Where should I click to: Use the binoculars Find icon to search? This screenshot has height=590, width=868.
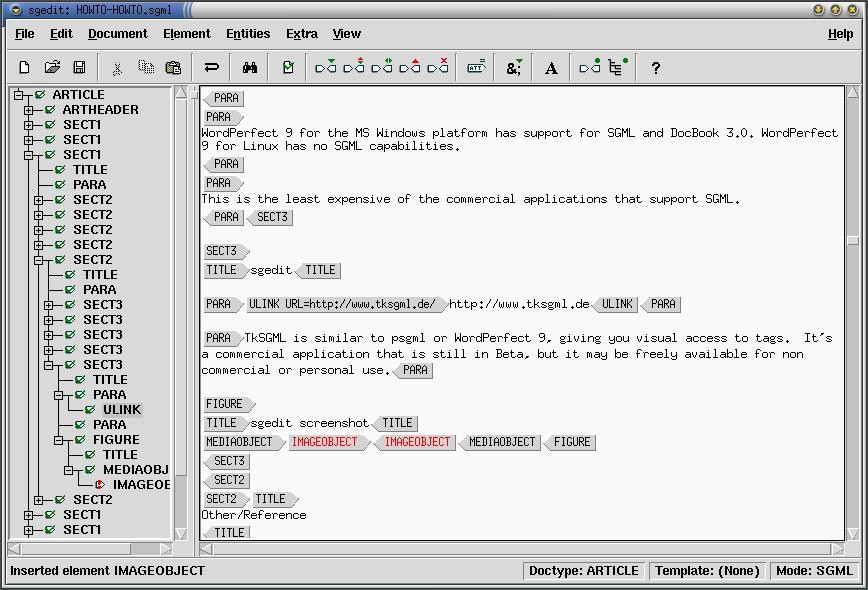coord(248,67)
